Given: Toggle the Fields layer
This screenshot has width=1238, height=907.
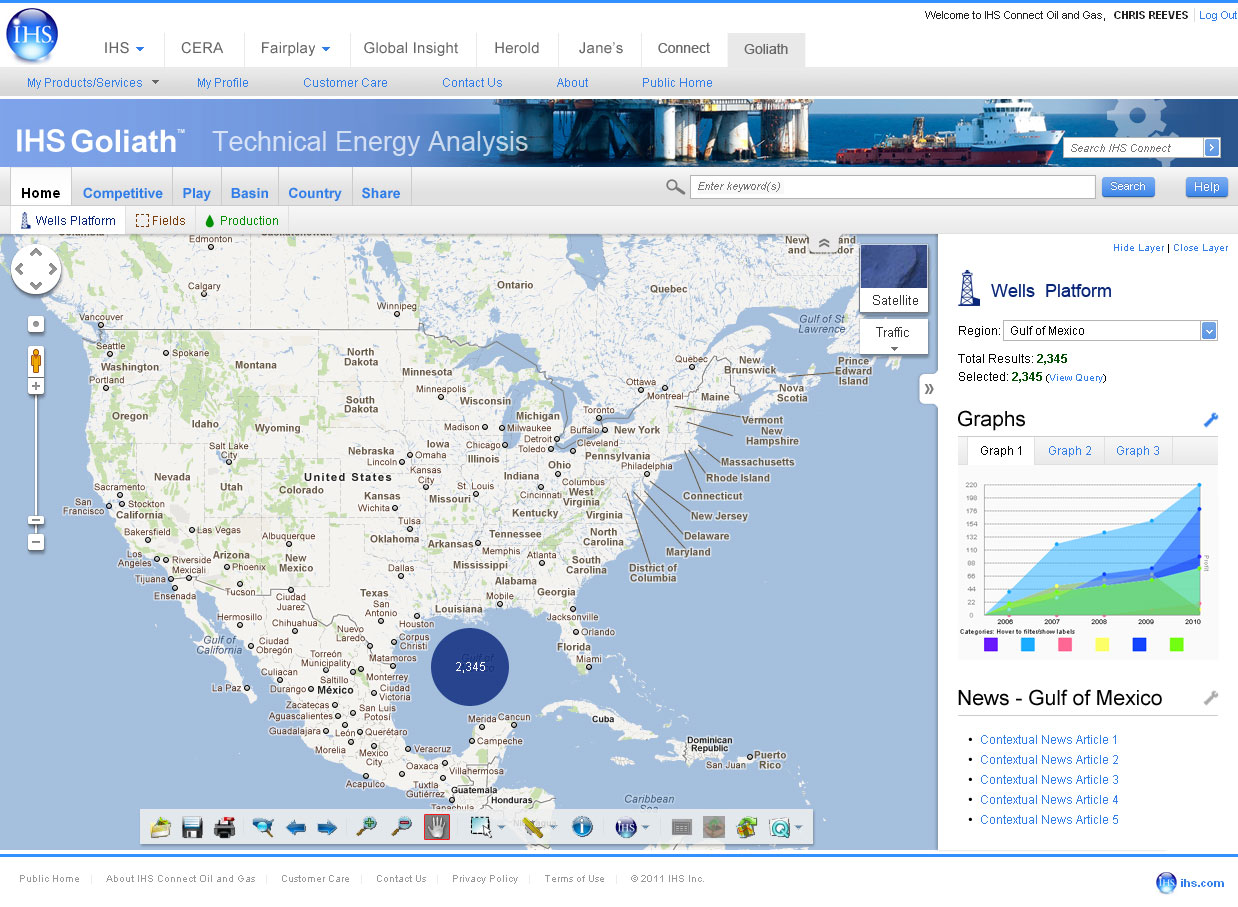Looking at the screenshot, I should coord(161,221).
